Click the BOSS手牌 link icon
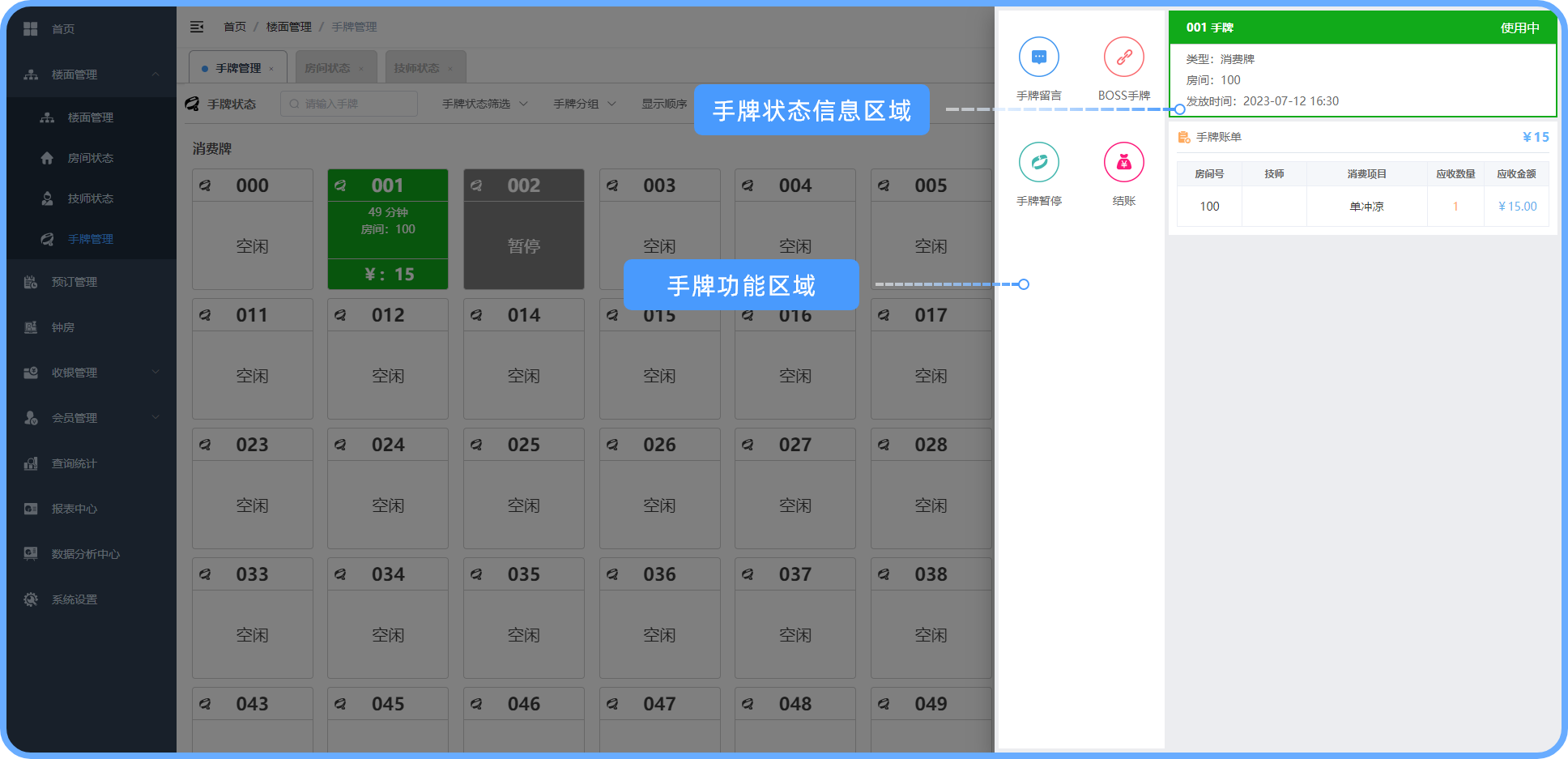The height and width of the screenshot is (759, 1568). tap(1124, 58)
